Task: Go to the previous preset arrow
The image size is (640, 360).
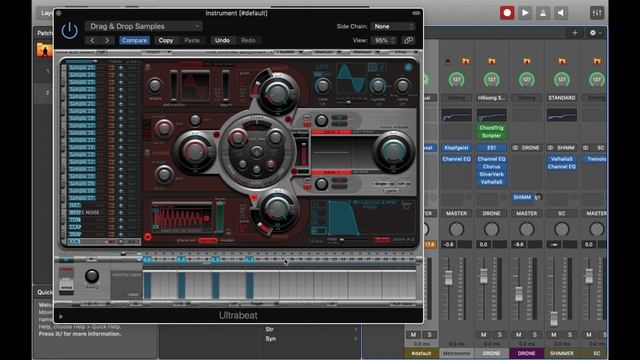Action: (x=92, y=40)
